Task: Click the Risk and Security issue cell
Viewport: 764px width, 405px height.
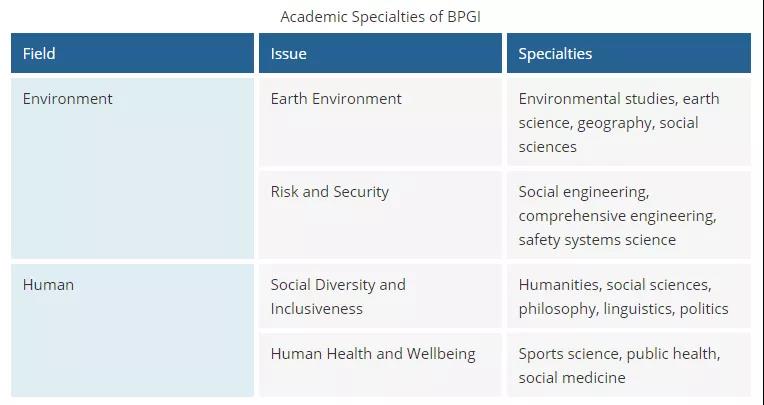Action: (329, 192)
